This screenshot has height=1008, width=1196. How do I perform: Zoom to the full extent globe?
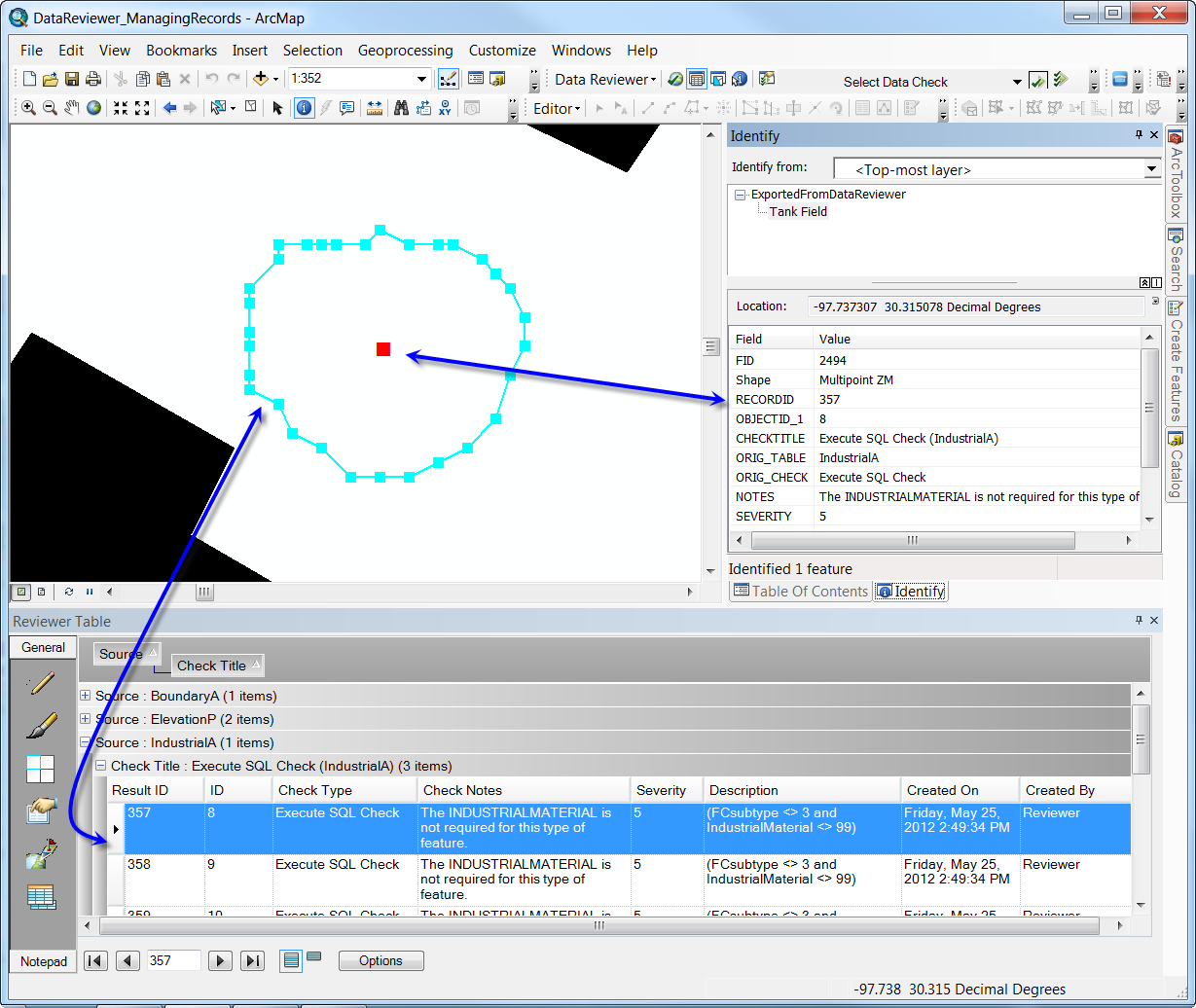(x=93, y=108)
